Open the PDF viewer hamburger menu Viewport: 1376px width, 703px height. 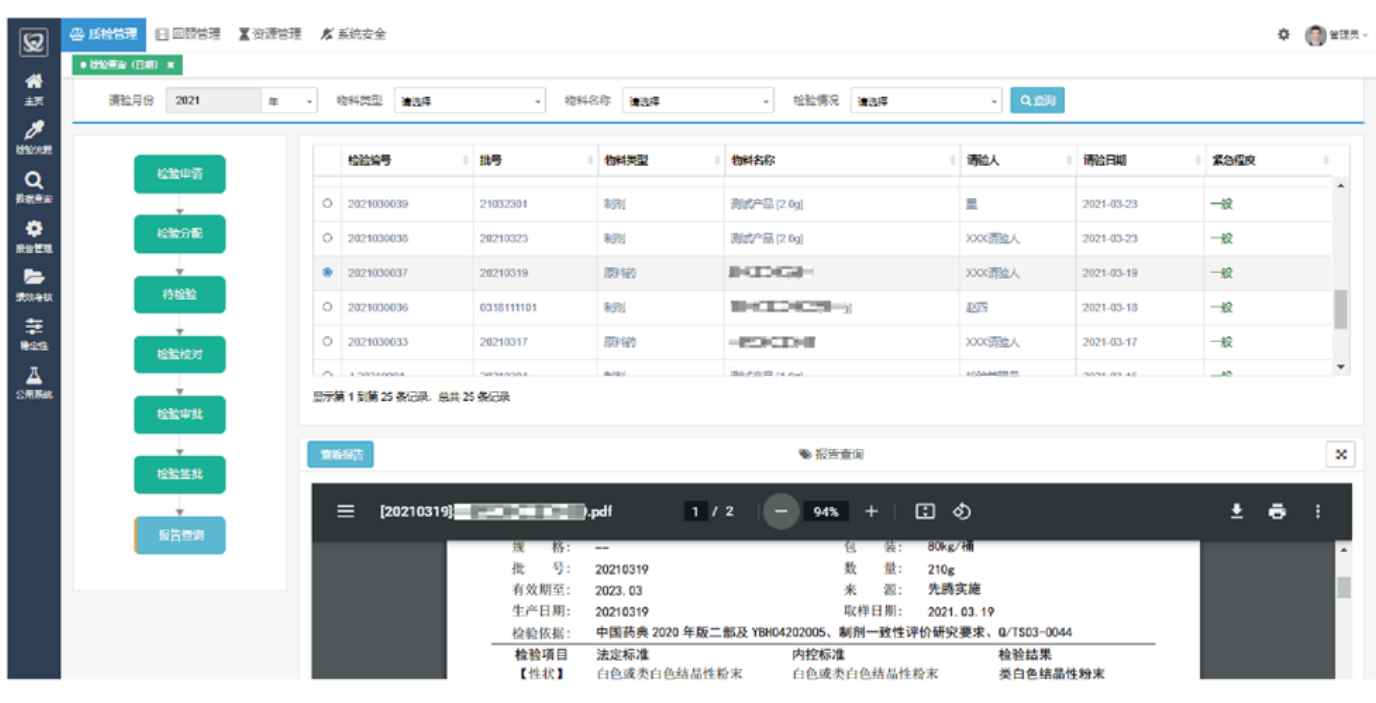point(346,511)
